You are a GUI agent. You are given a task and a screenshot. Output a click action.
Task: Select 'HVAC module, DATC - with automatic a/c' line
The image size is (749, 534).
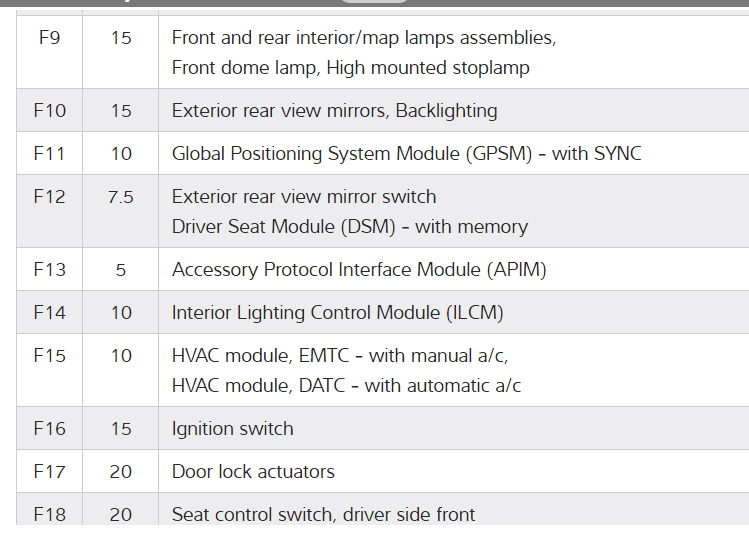346,385
